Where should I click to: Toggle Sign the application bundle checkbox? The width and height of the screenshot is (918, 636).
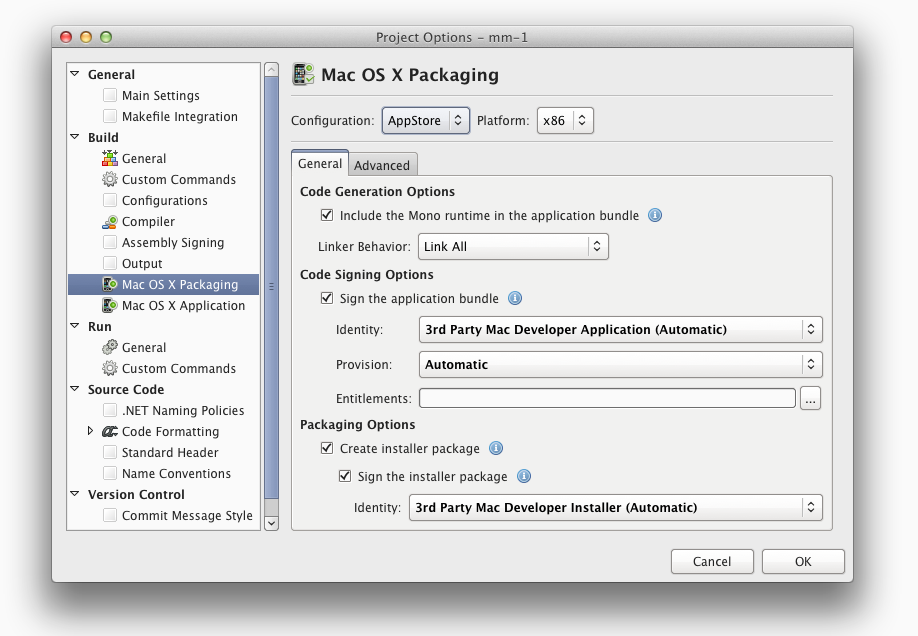[x=327, y=298]
